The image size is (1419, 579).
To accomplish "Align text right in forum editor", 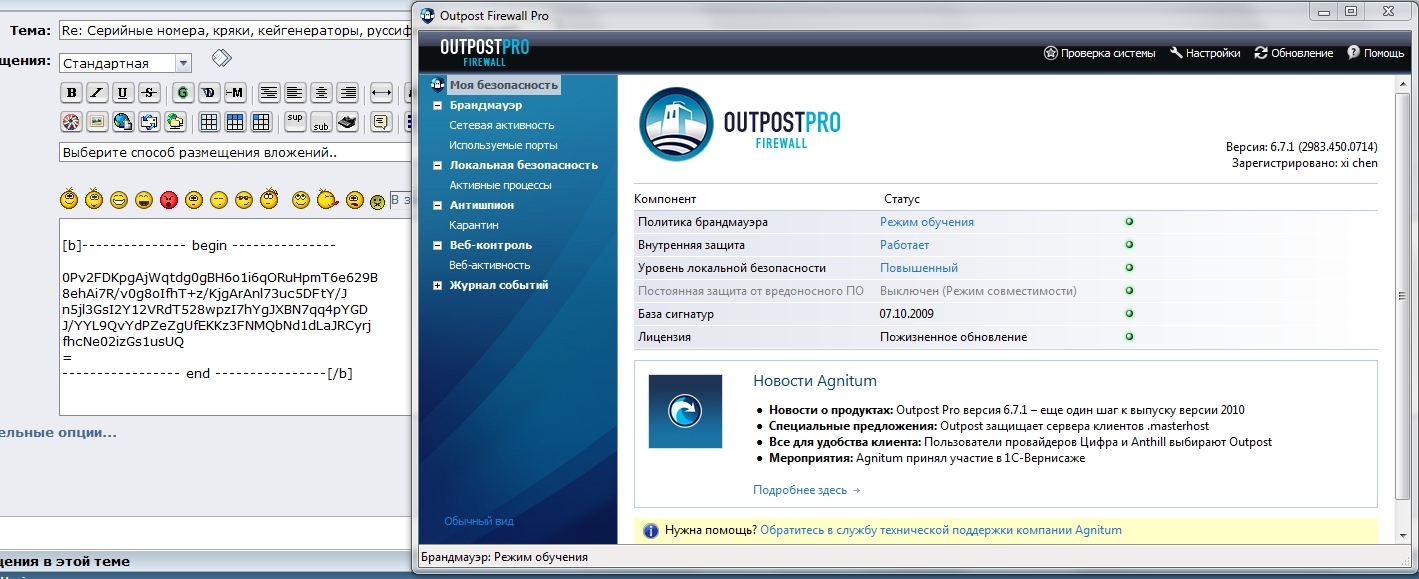I will click(347, 93).
